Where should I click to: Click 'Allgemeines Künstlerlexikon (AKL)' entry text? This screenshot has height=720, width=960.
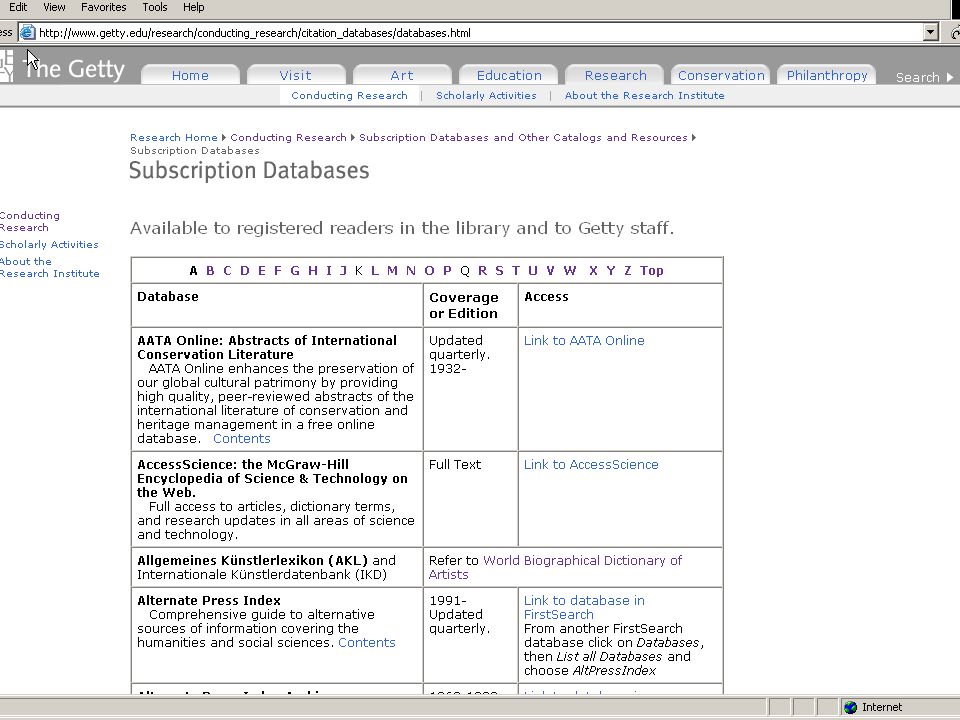coord(252,560)
